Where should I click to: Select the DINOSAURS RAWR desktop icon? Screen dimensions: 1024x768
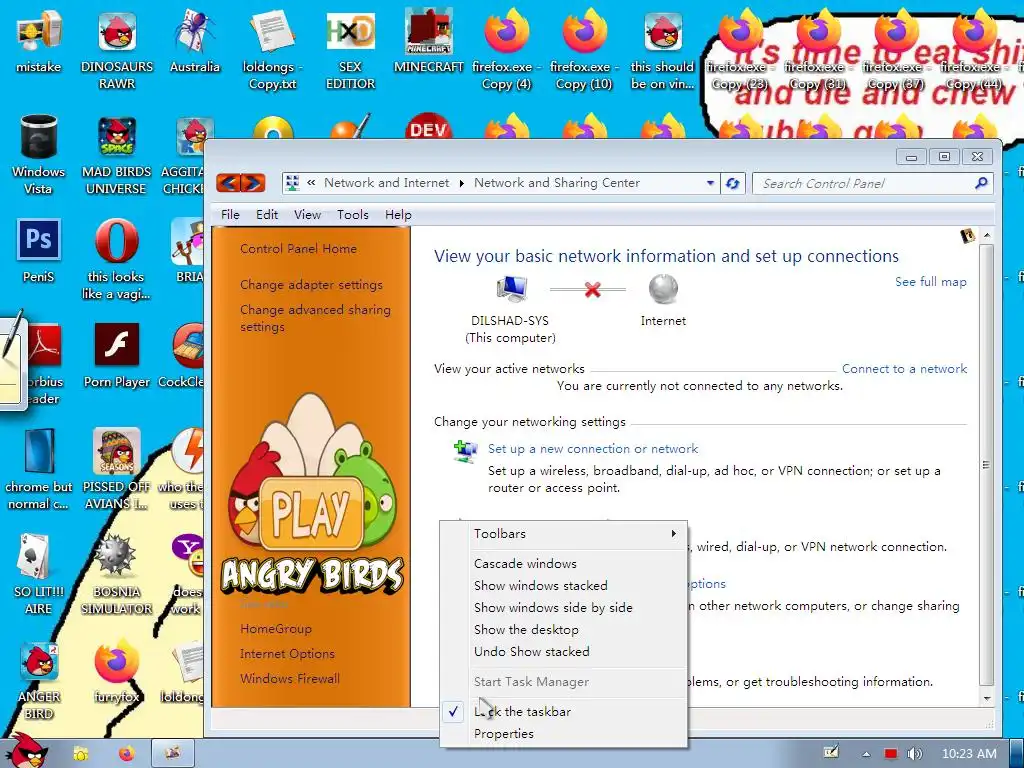[x=117, y=50]
